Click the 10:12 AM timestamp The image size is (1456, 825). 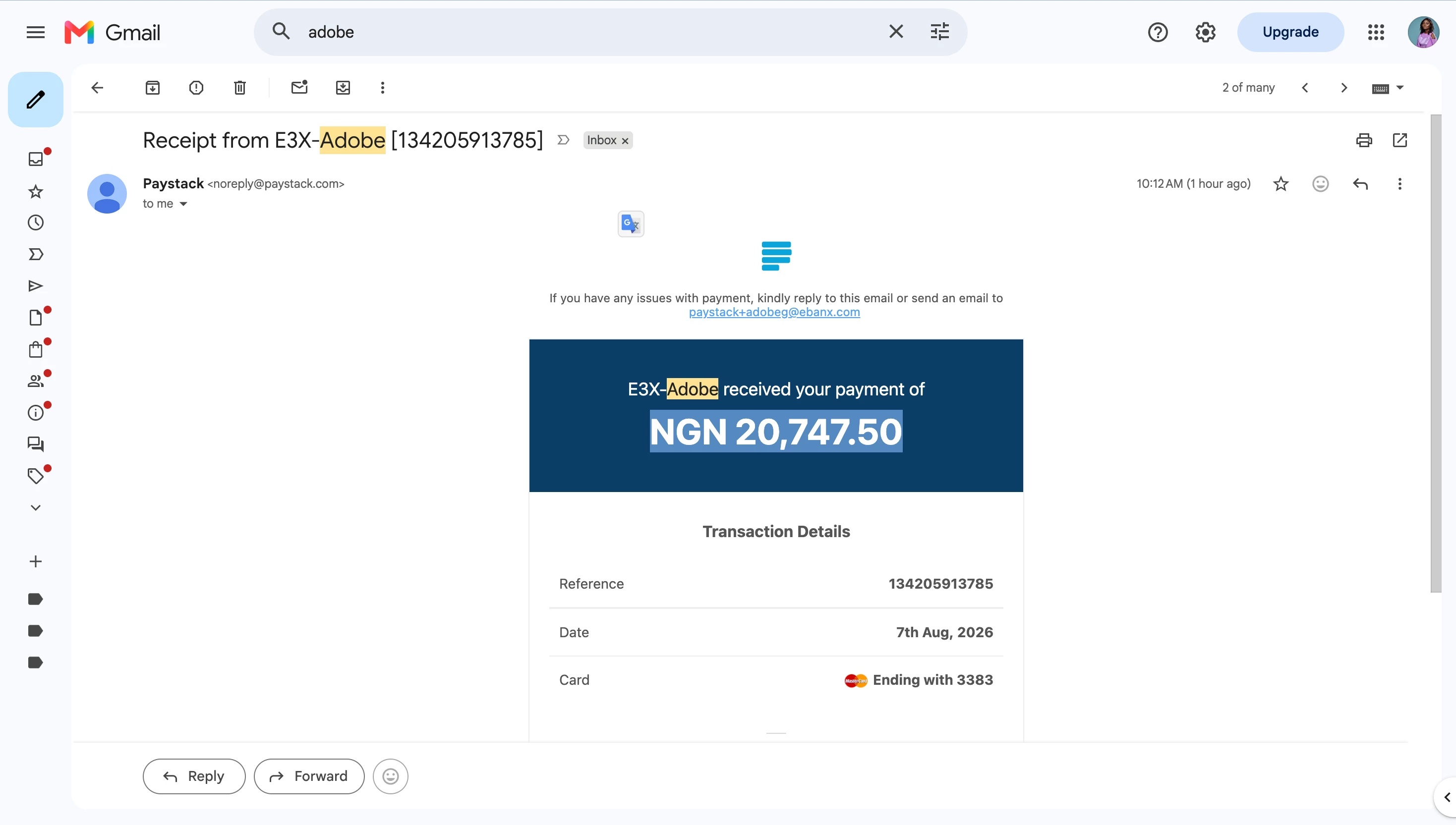[x=1194, y=184]
